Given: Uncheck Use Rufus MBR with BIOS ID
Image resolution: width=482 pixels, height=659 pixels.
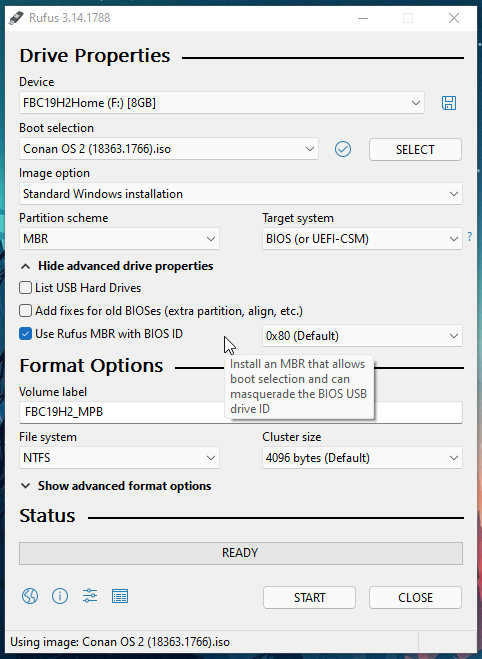Looking at the screenshot, I should pyautogui.click(x=25, y=334).
